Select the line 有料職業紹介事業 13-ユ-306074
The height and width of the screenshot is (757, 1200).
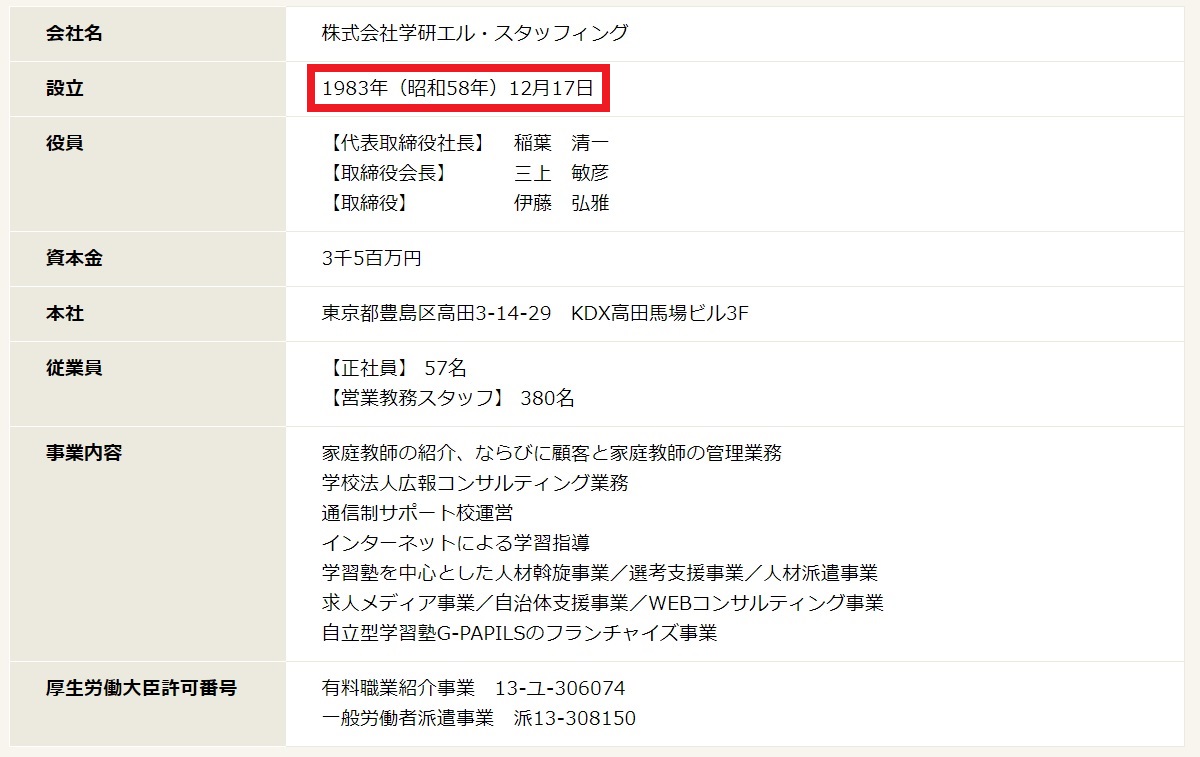(x=474, y=688)
